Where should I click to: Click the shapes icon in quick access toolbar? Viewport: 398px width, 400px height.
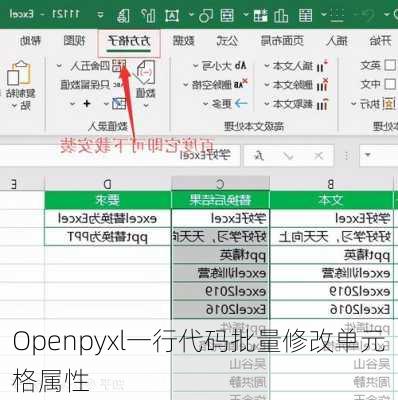coord(206,15)
